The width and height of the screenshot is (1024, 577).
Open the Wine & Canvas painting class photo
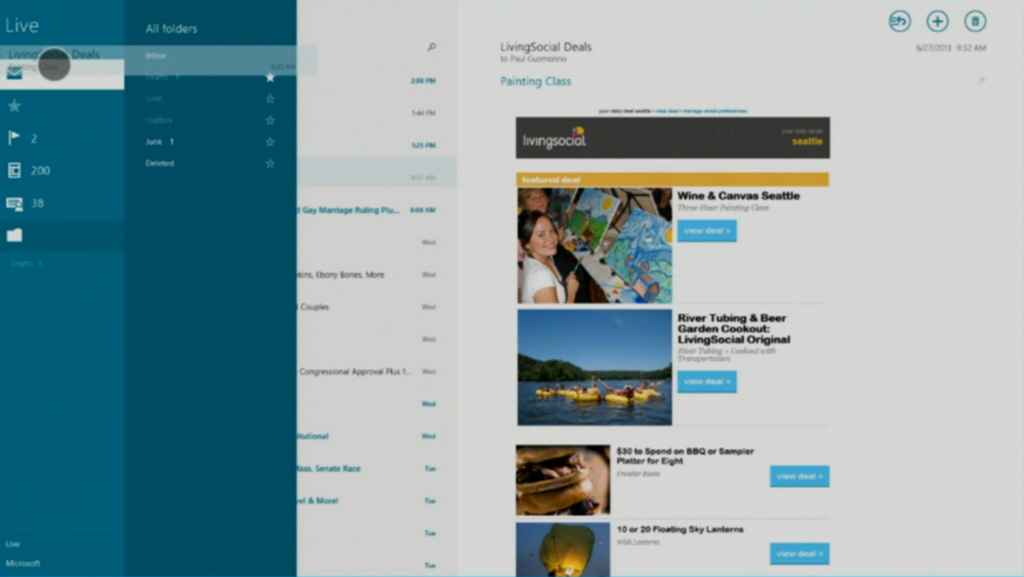594,245
